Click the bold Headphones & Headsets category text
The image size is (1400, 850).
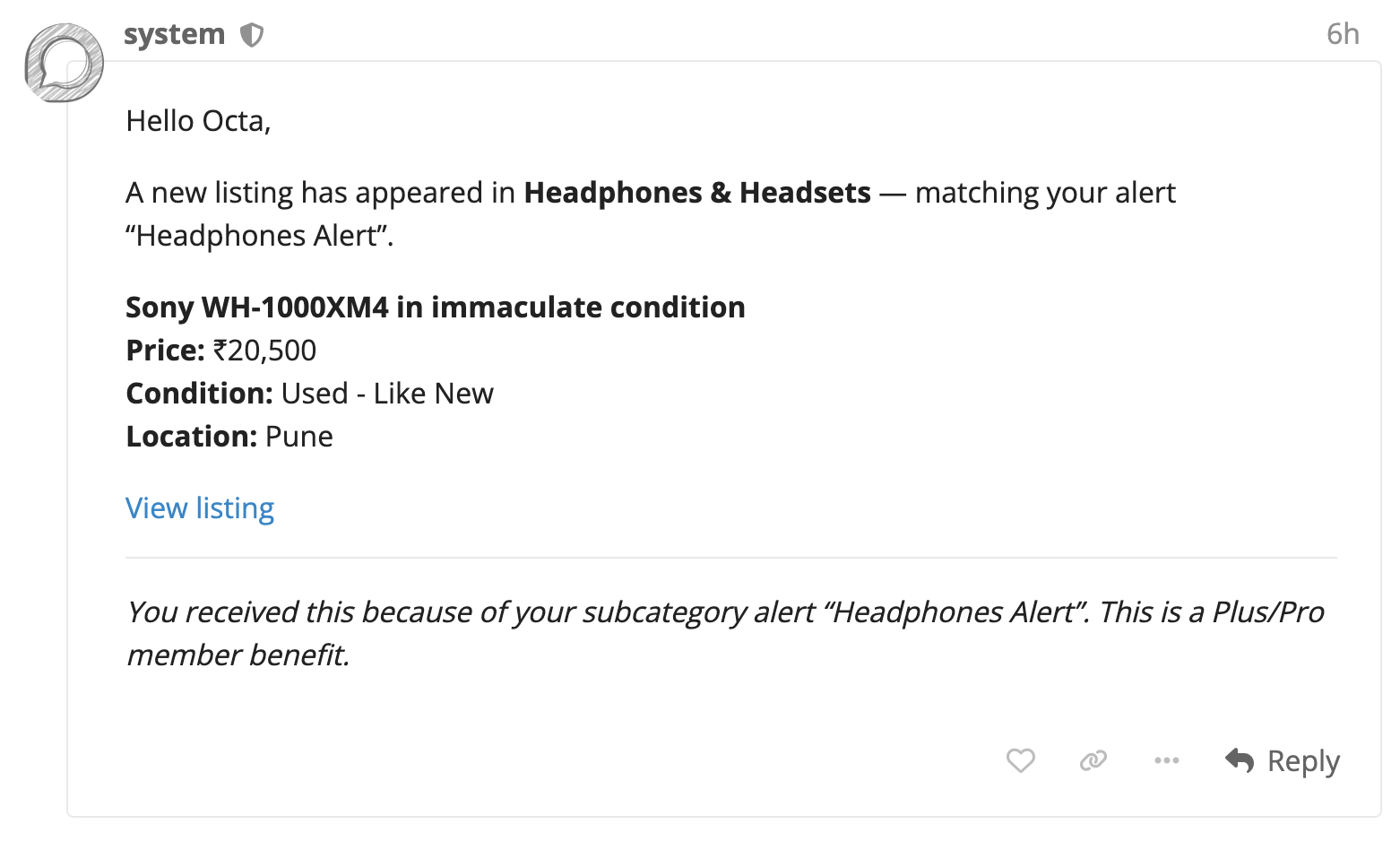point(696,193)
